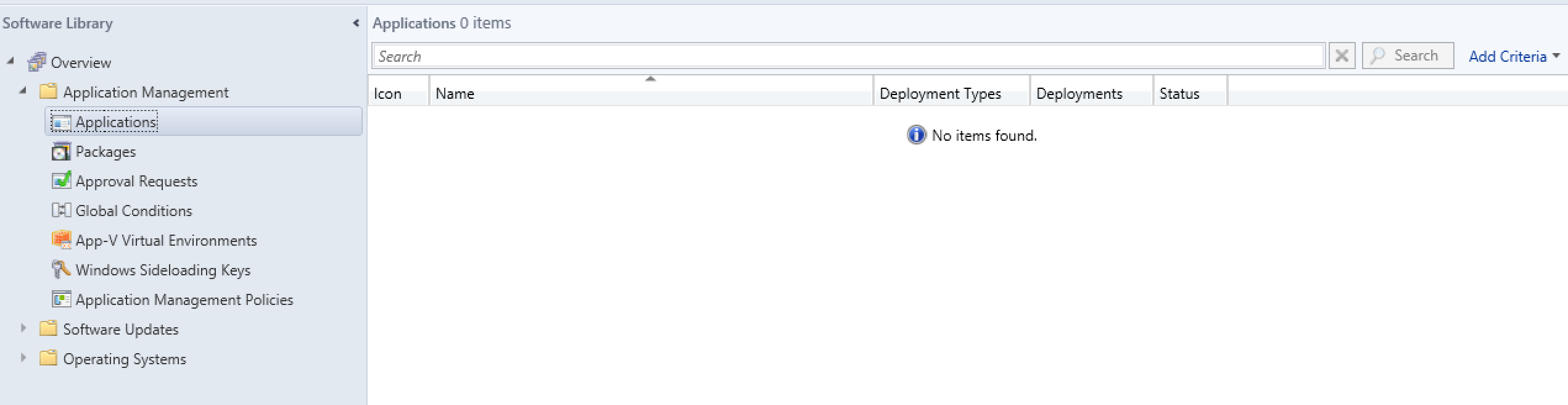Sort list by Name column header
1568x405 pixels.
[650, 94]
